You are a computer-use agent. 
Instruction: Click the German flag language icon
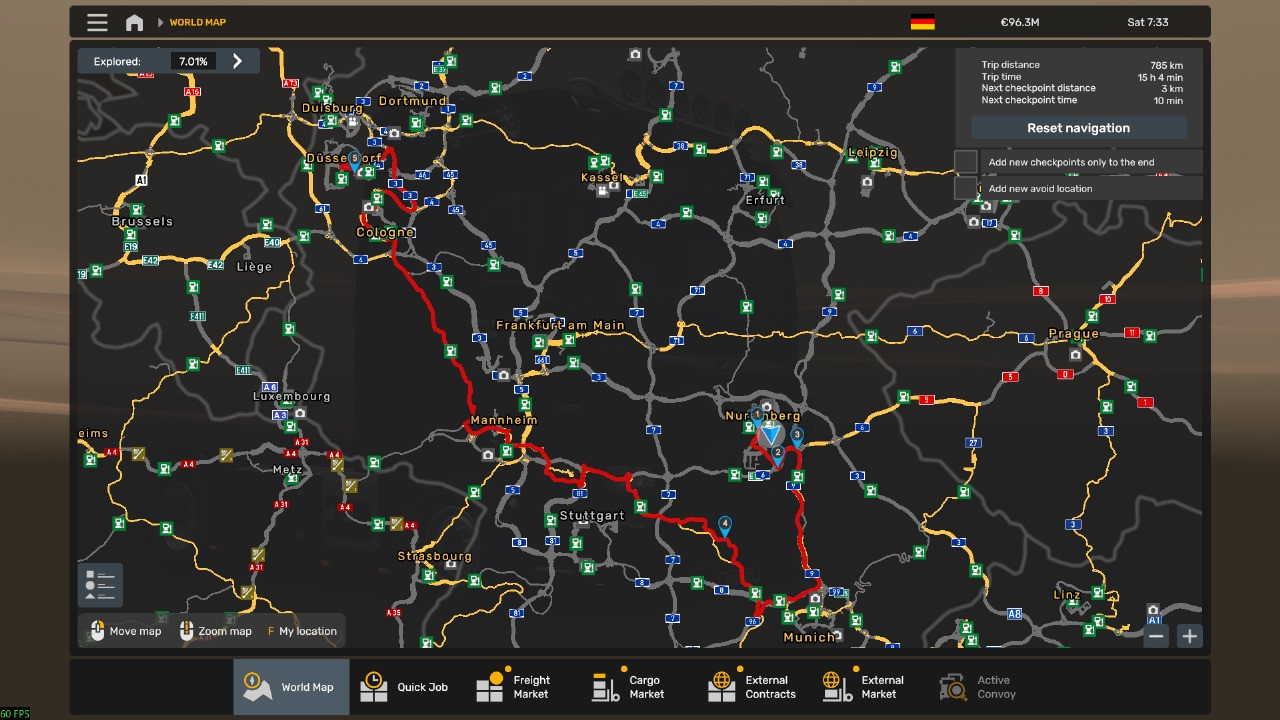[922, 22]
